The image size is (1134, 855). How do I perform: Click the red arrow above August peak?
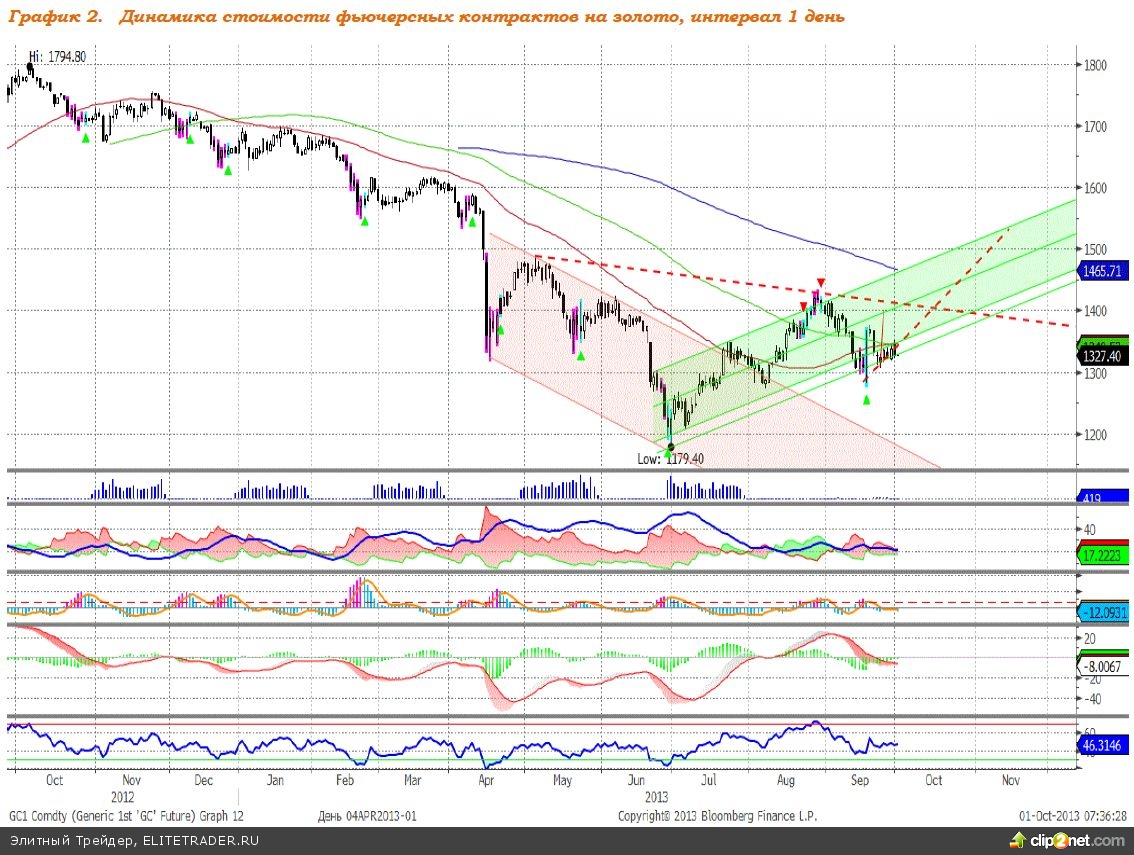point(820,282)
